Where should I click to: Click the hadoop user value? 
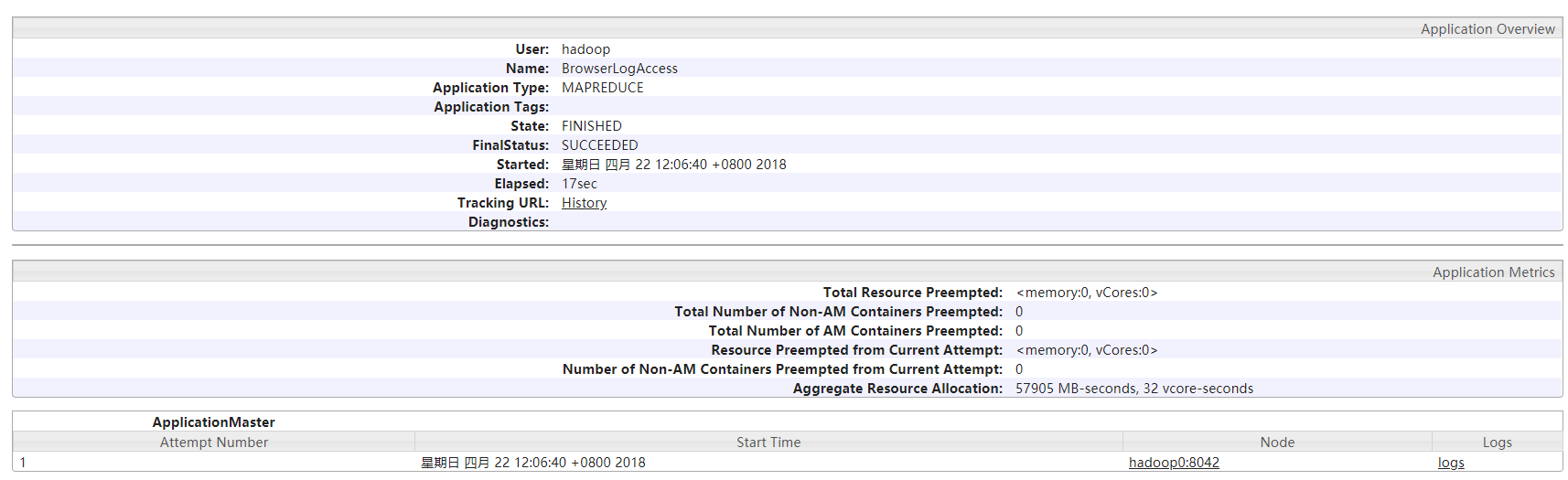coord(585,49)
